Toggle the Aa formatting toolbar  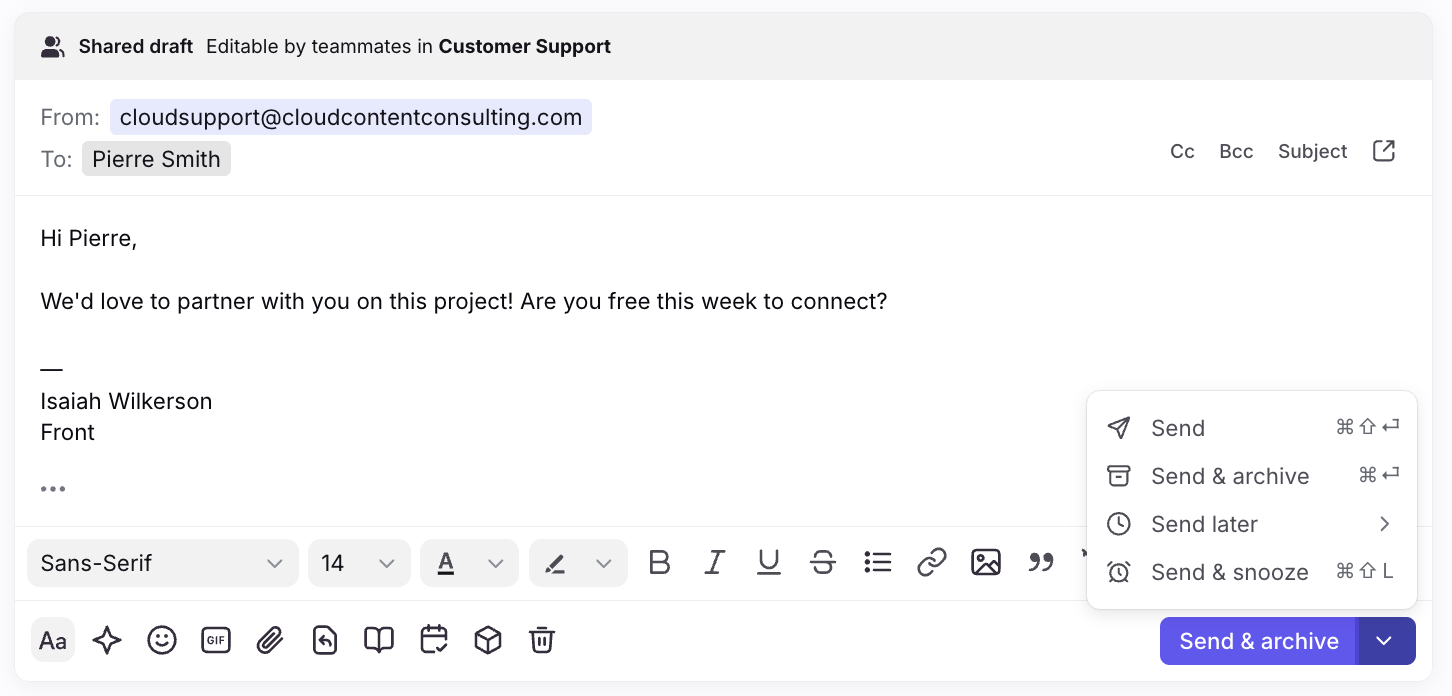point(53,640)
